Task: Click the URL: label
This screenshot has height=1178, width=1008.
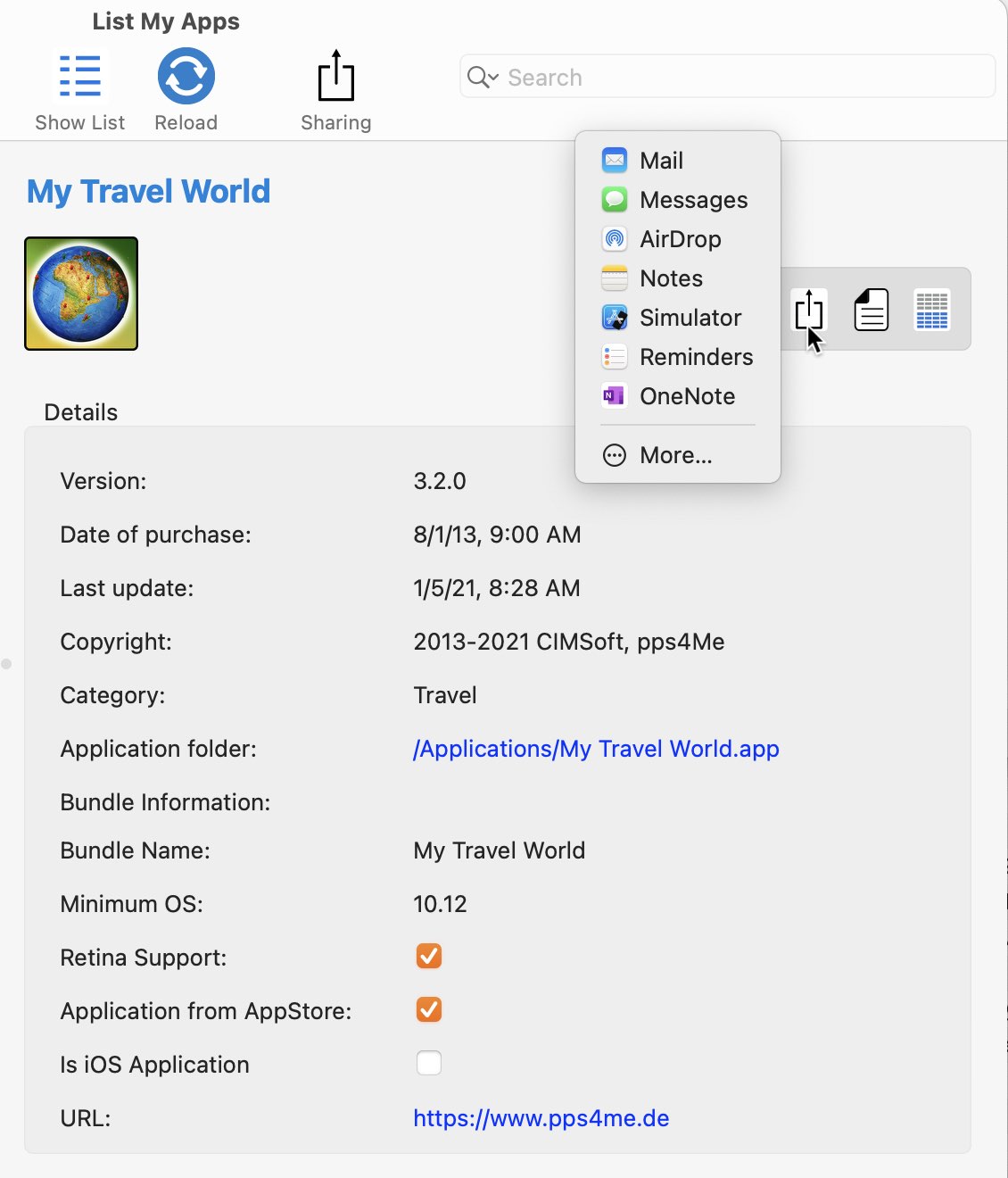Action: tap(86, 1118)
